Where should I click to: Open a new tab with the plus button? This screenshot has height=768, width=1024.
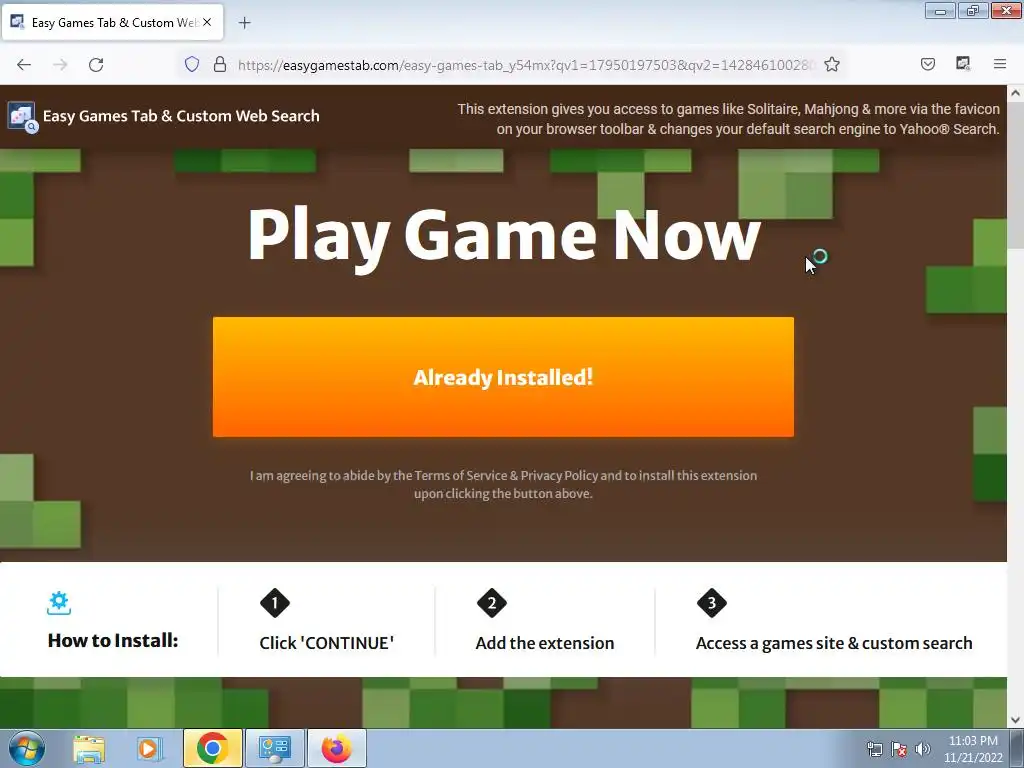[244, 23]
